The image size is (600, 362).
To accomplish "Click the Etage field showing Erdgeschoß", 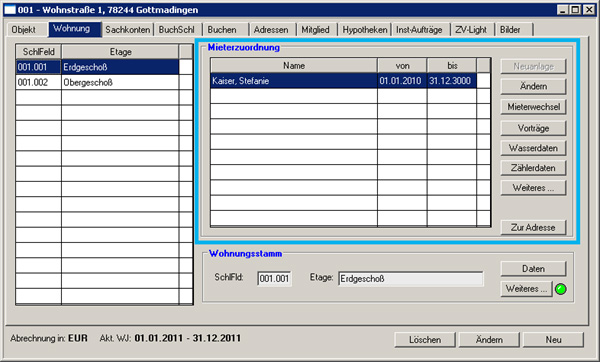I will 411,279.
